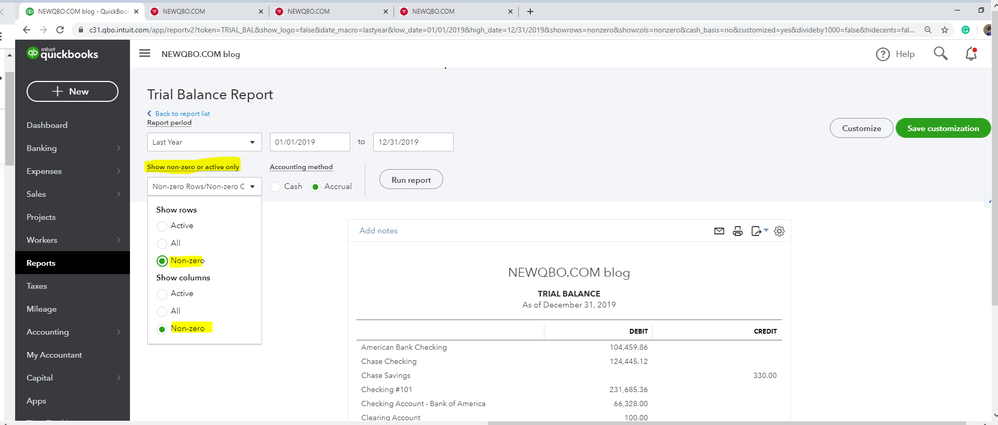Click the Checking #101 account row
The width and height of the screenshot is (998, 425).
[x=569, y=389]
